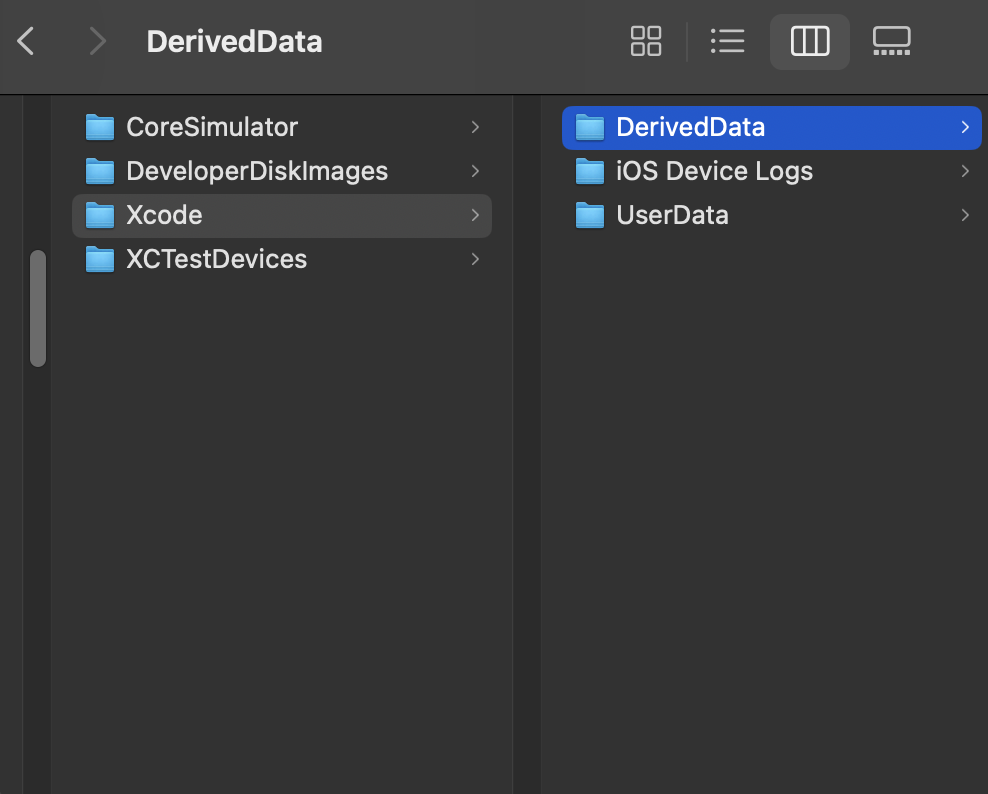Click the DeveloperDiskImages folder icon
Screen dimensions: 988x794
(x=100, y=171)
